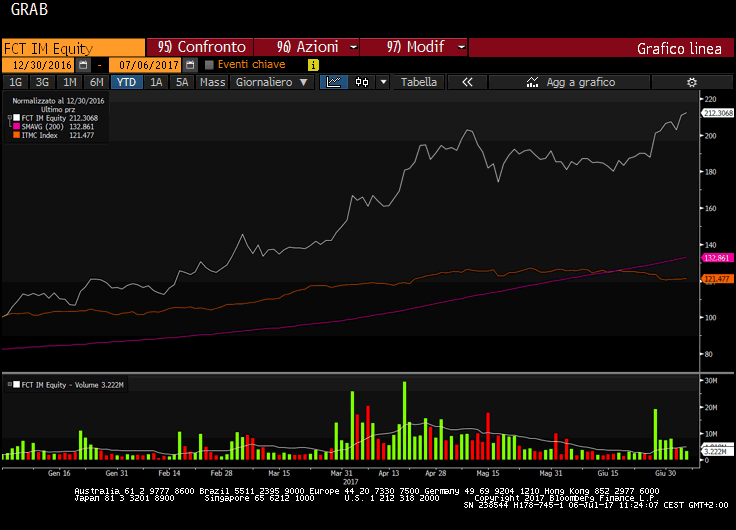Switch to the 6M time range
This screenshot has height=530, width=736.
(x=95, y=82)
